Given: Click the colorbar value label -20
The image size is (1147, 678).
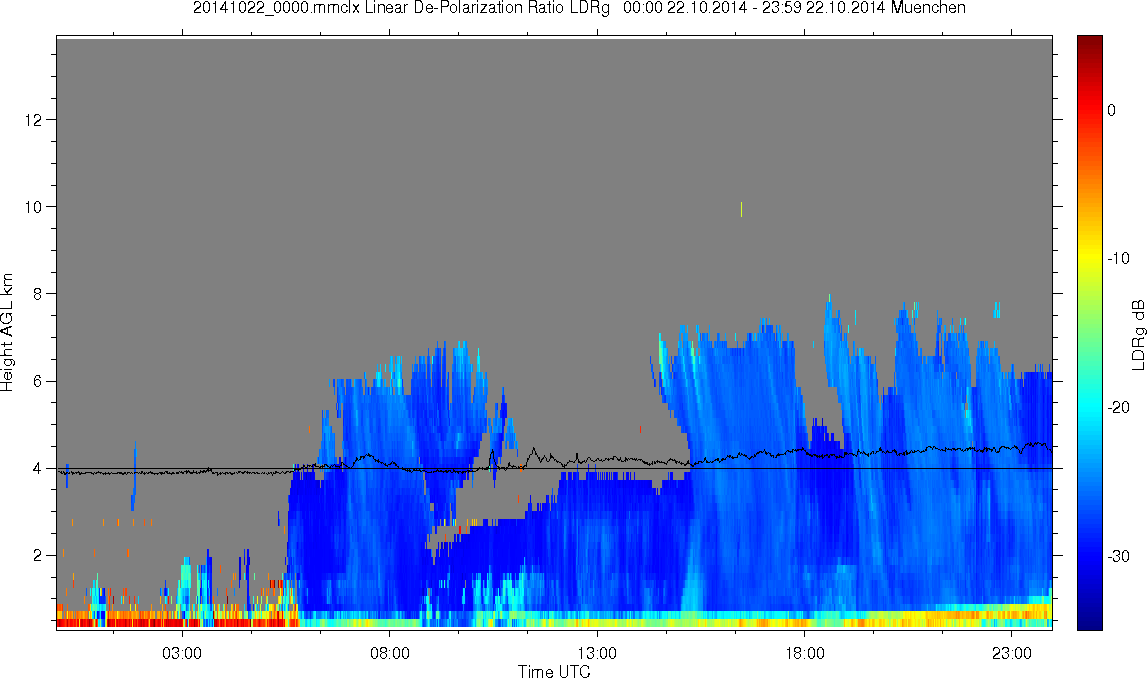Looking at the screenshot, I should (1118, 407).
